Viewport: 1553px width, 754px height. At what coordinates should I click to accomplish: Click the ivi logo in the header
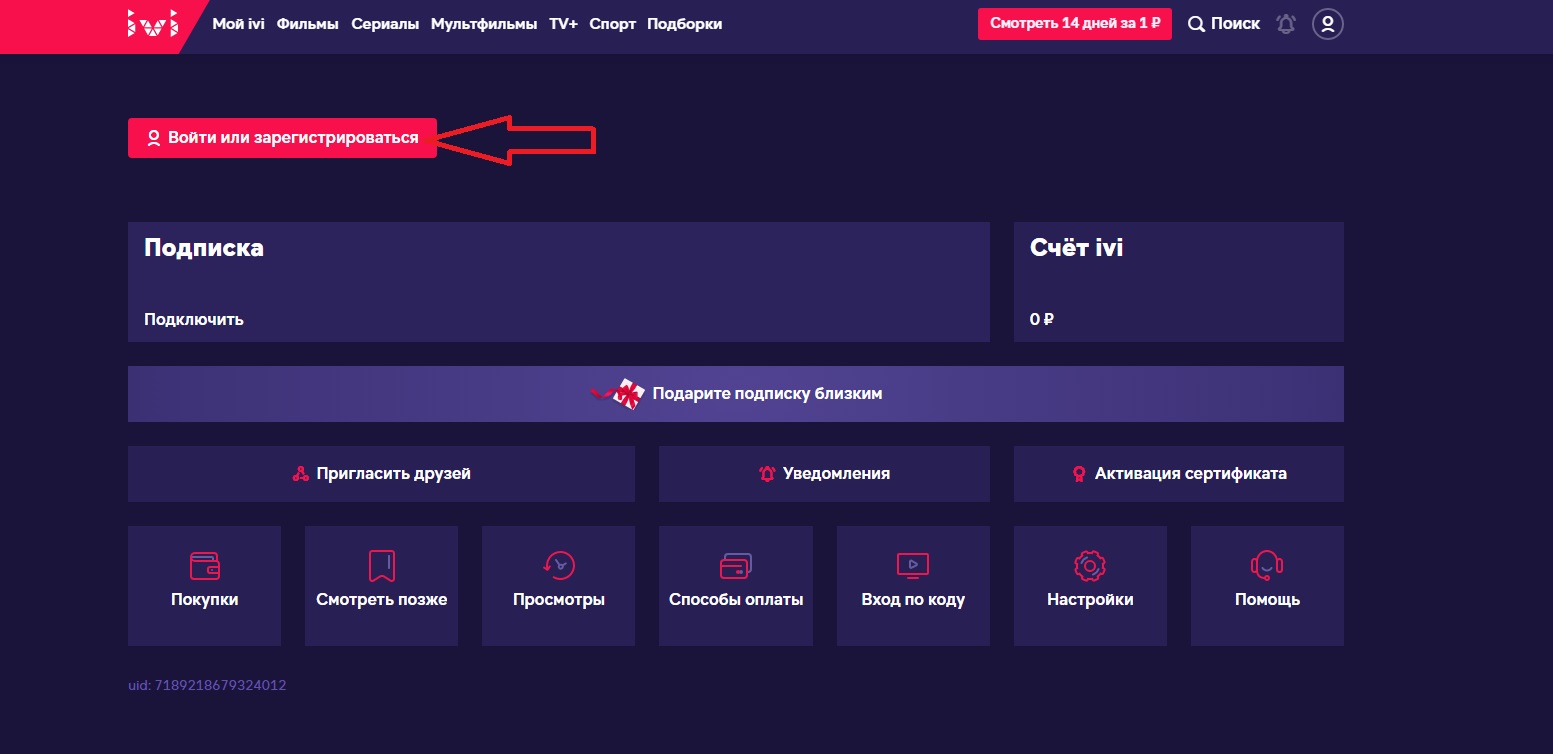coord(152,24)
